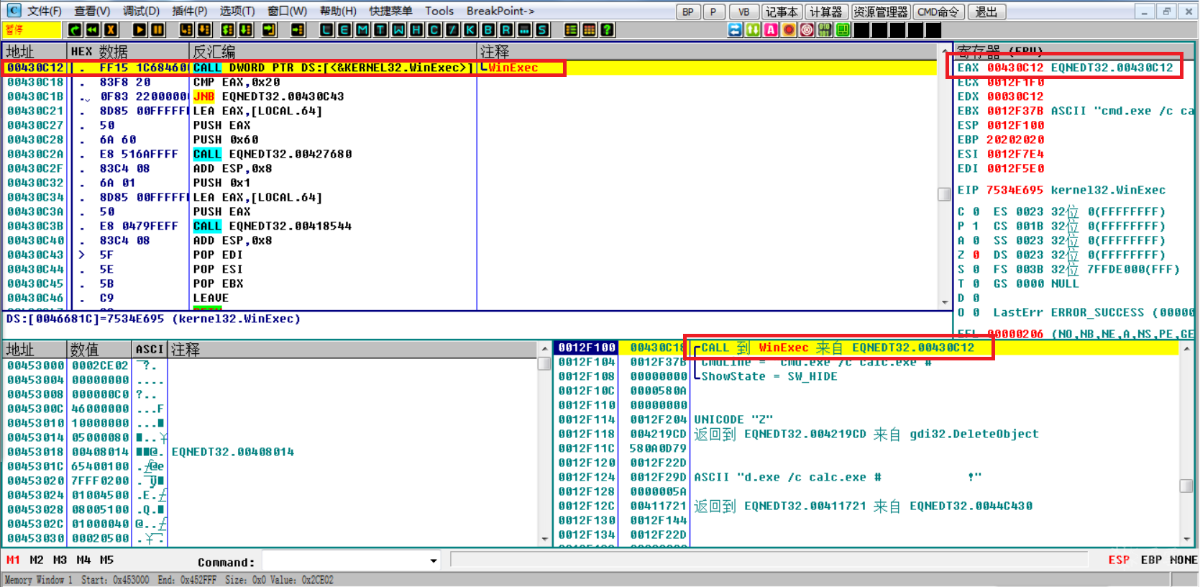Open the References window (R icon)
Screen dimensions: 1200x587
pos(506,30)
